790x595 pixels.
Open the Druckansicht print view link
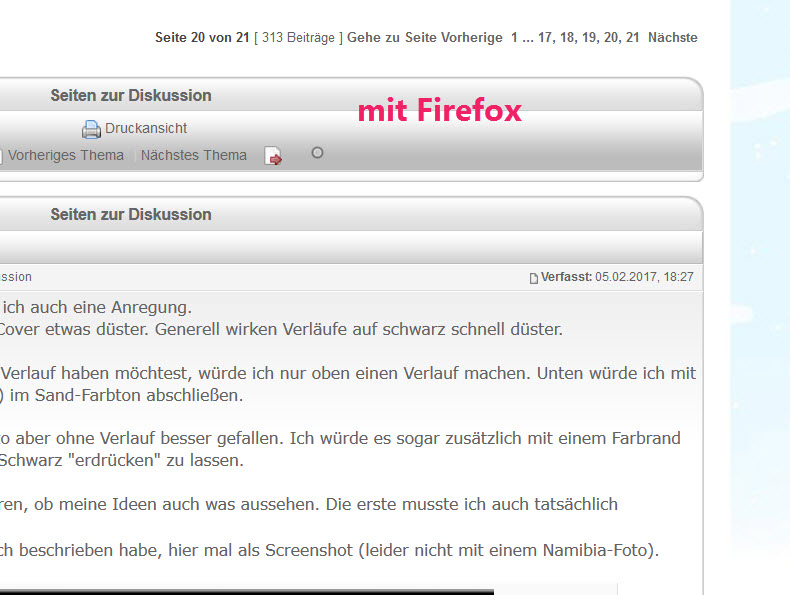click(x=146, y=128)
